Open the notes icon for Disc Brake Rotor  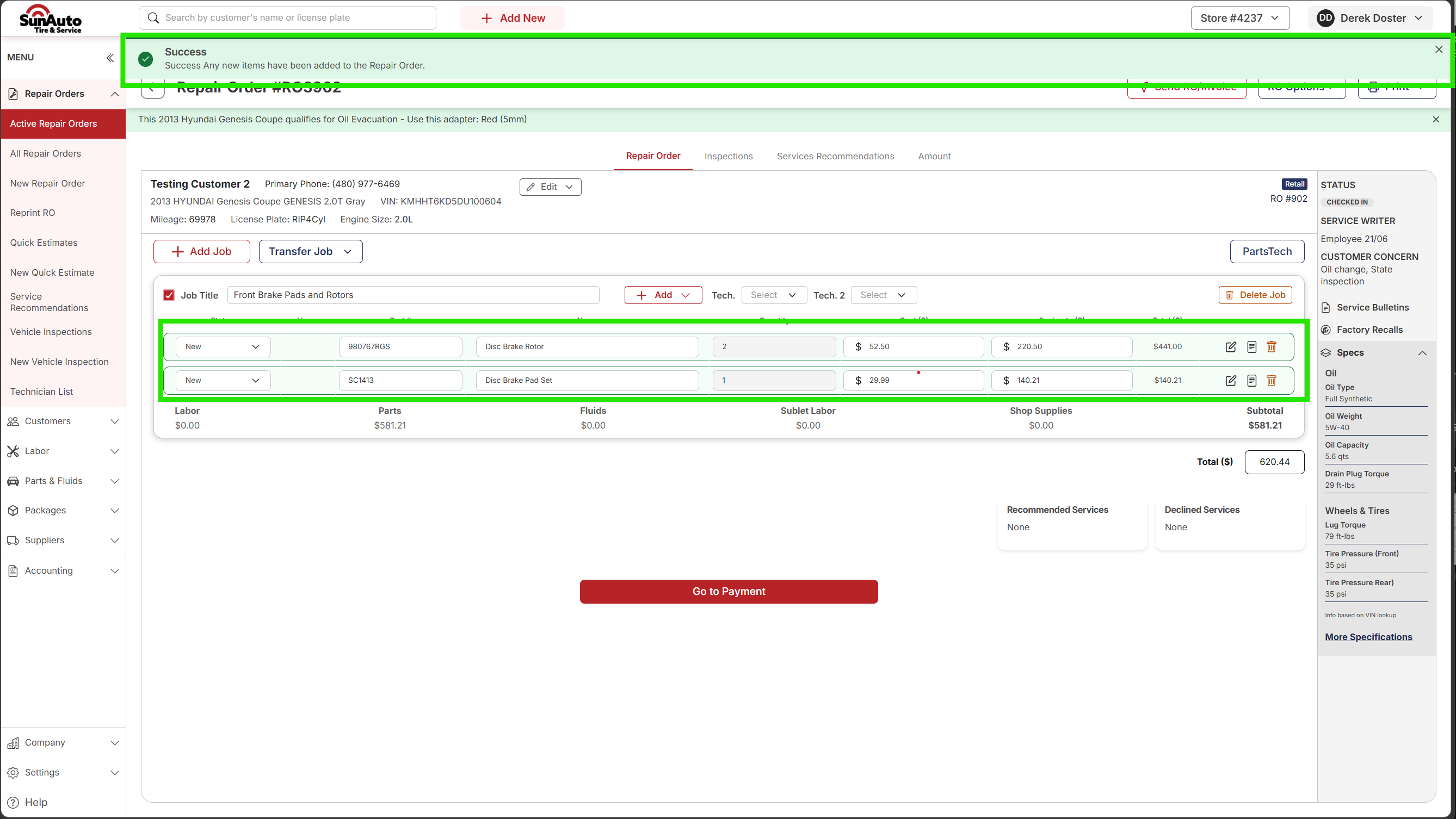click(1251, 347)
